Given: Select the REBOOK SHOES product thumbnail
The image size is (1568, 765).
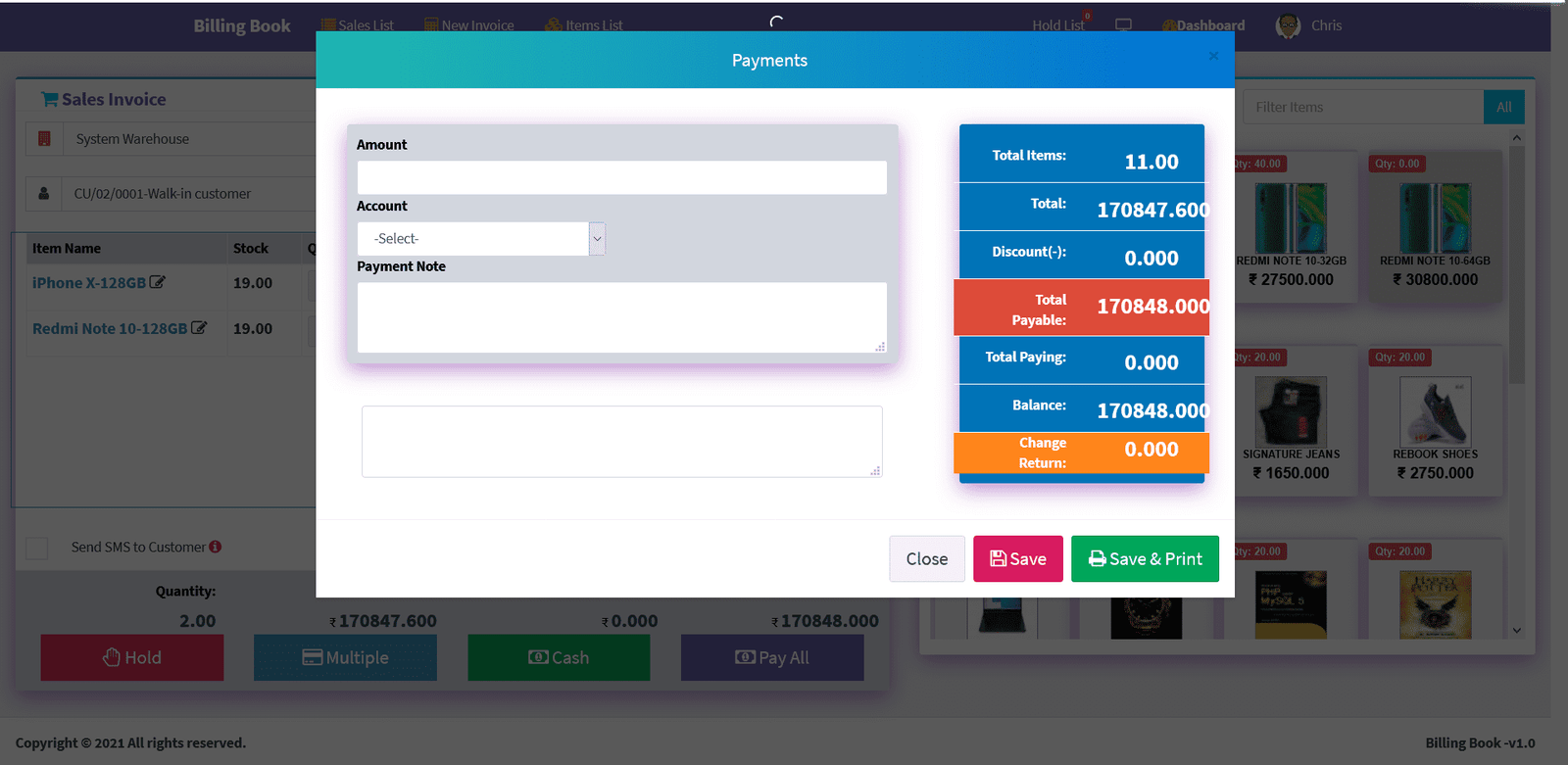Looking at the screenshot, I should click(1435, 412).
